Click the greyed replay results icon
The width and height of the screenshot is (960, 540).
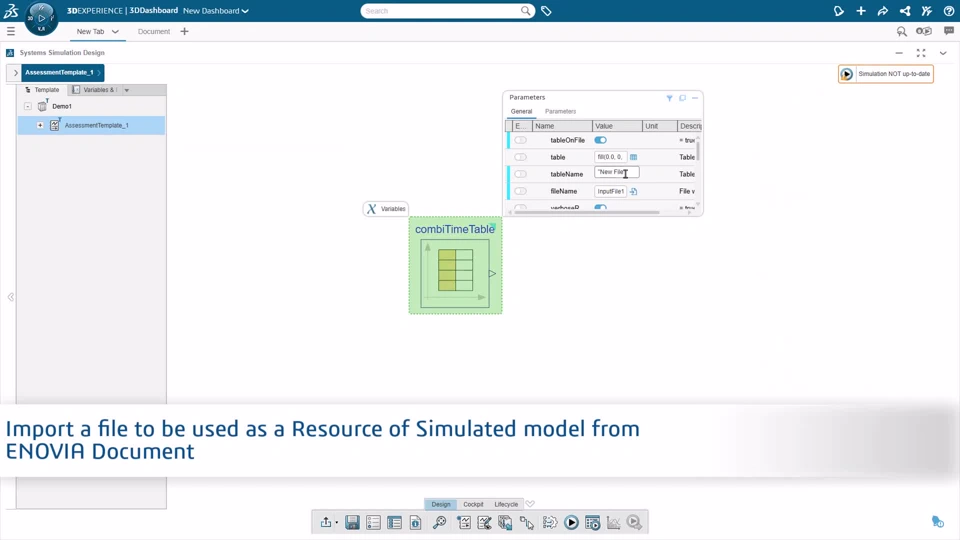coord(634,522)
